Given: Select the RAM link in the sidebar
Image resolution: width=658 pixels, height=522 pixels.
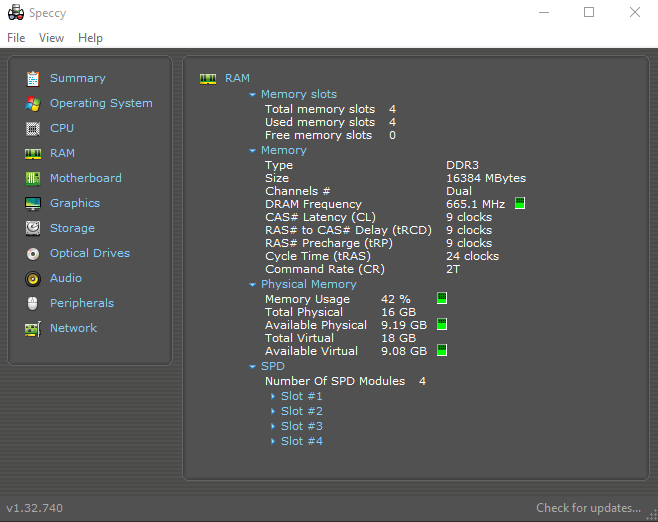Looking at the screenshot, I should (x=62, y=153).
